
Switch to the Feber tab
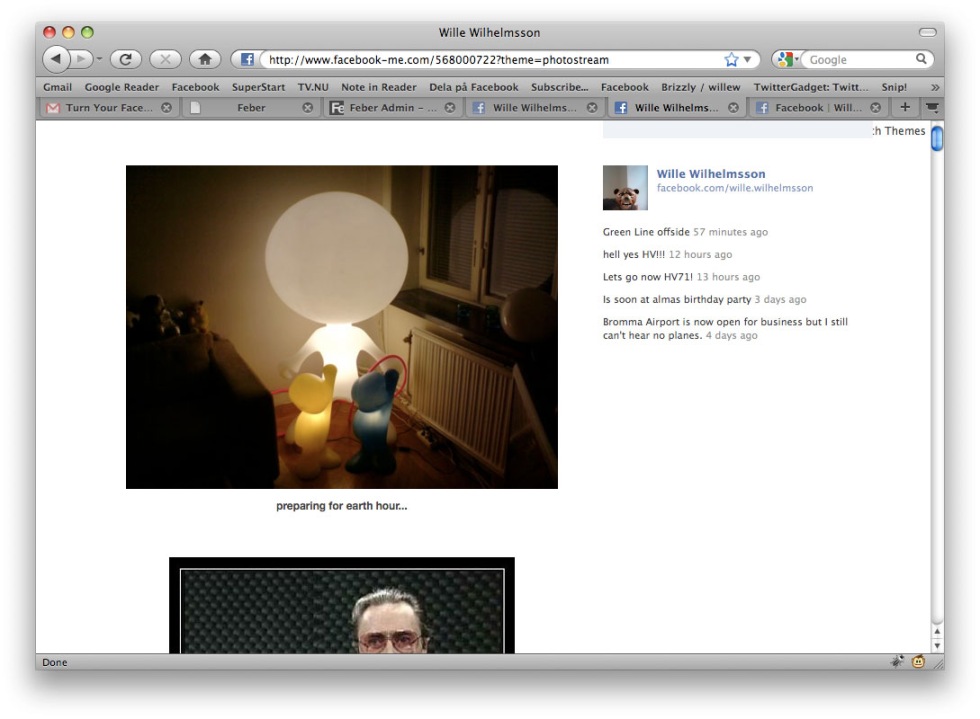click(x=251, y=108)
